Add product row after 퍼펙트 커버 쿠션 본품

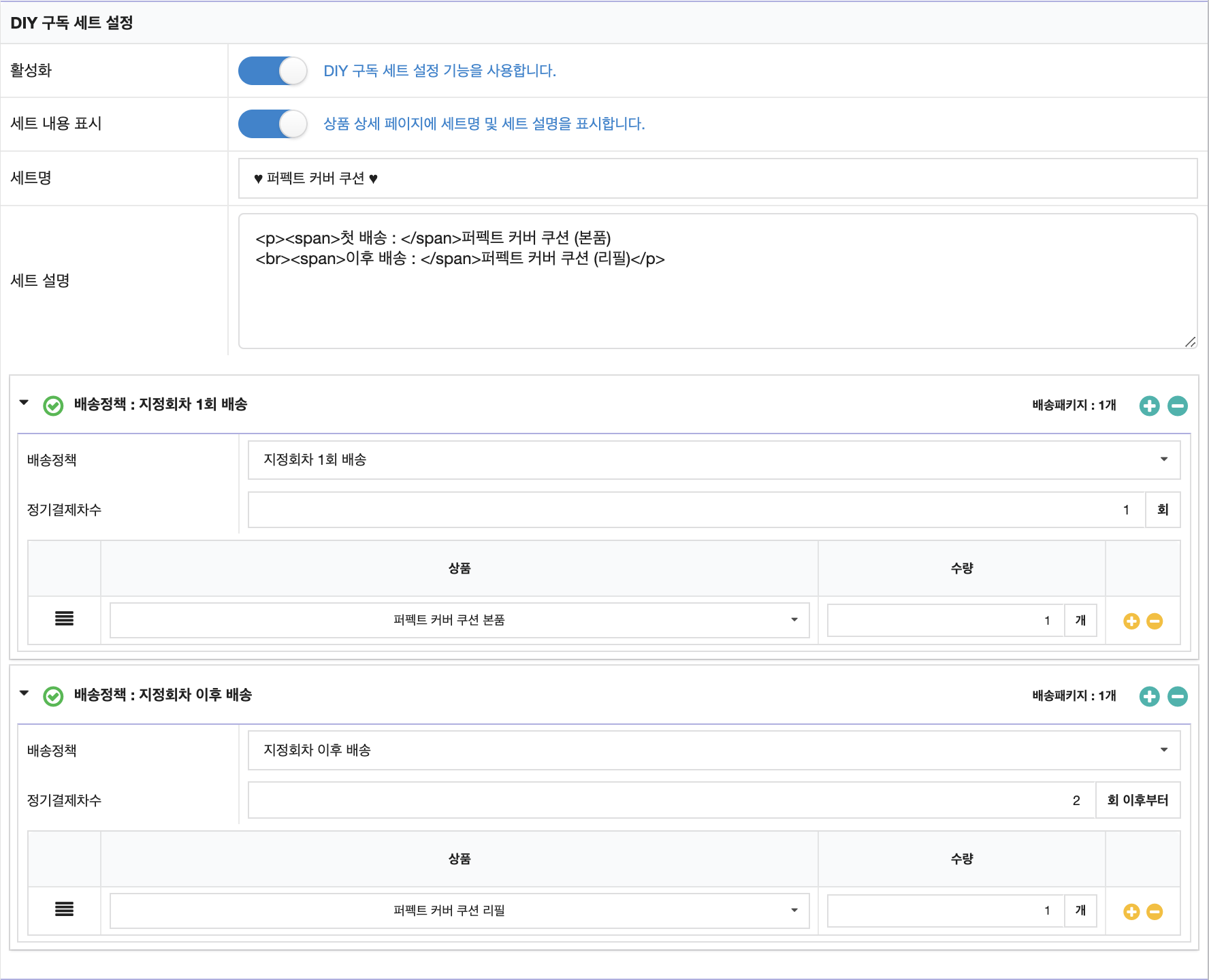click(1131, 621)
